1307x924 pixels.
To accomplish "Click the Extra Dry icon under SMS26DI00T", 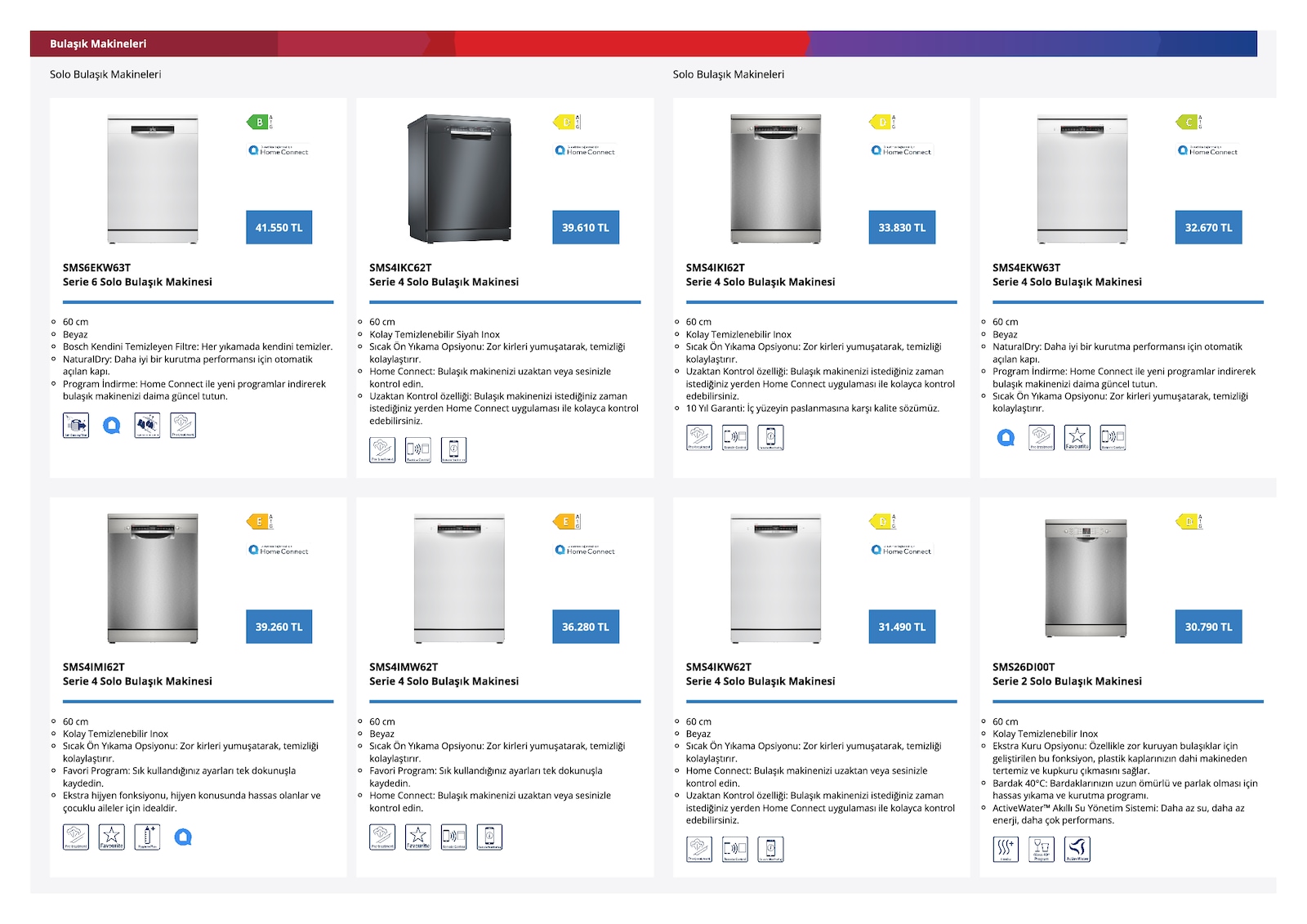I will click(x=1006, y=850).
